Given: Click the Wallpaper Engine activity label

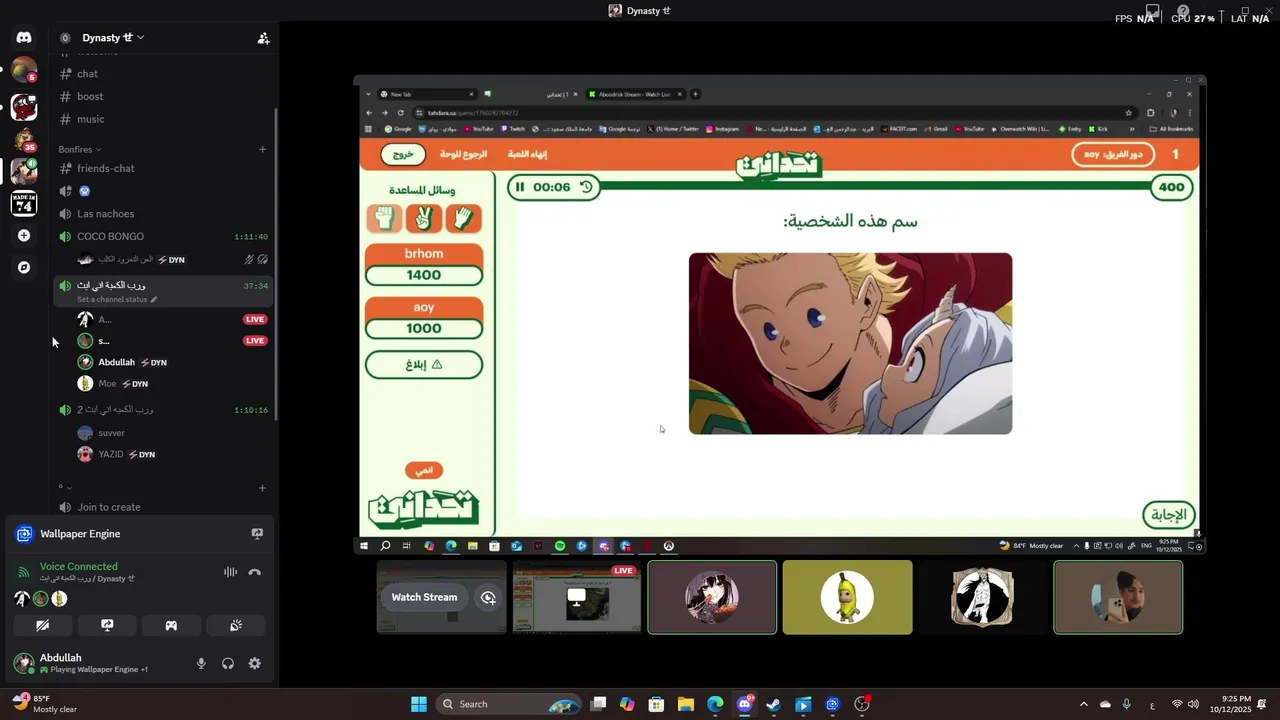Looking at the screenshot, I should point(80,534).
